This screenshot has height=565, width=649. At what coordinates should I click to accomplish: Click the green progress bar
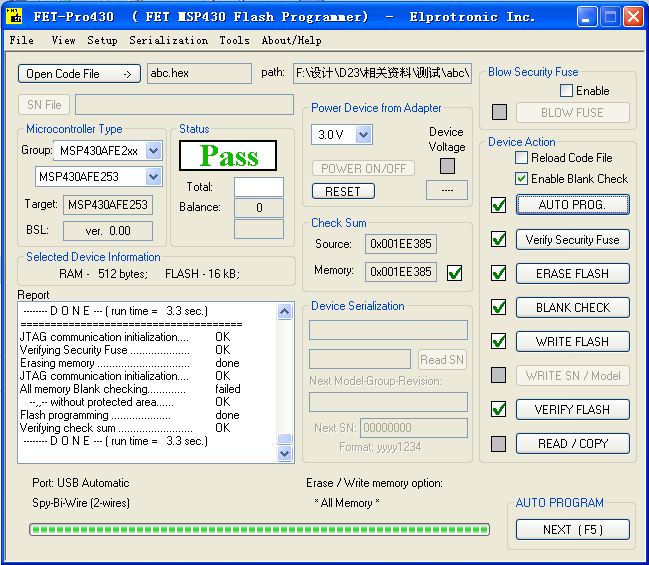(x=260, y=529)
